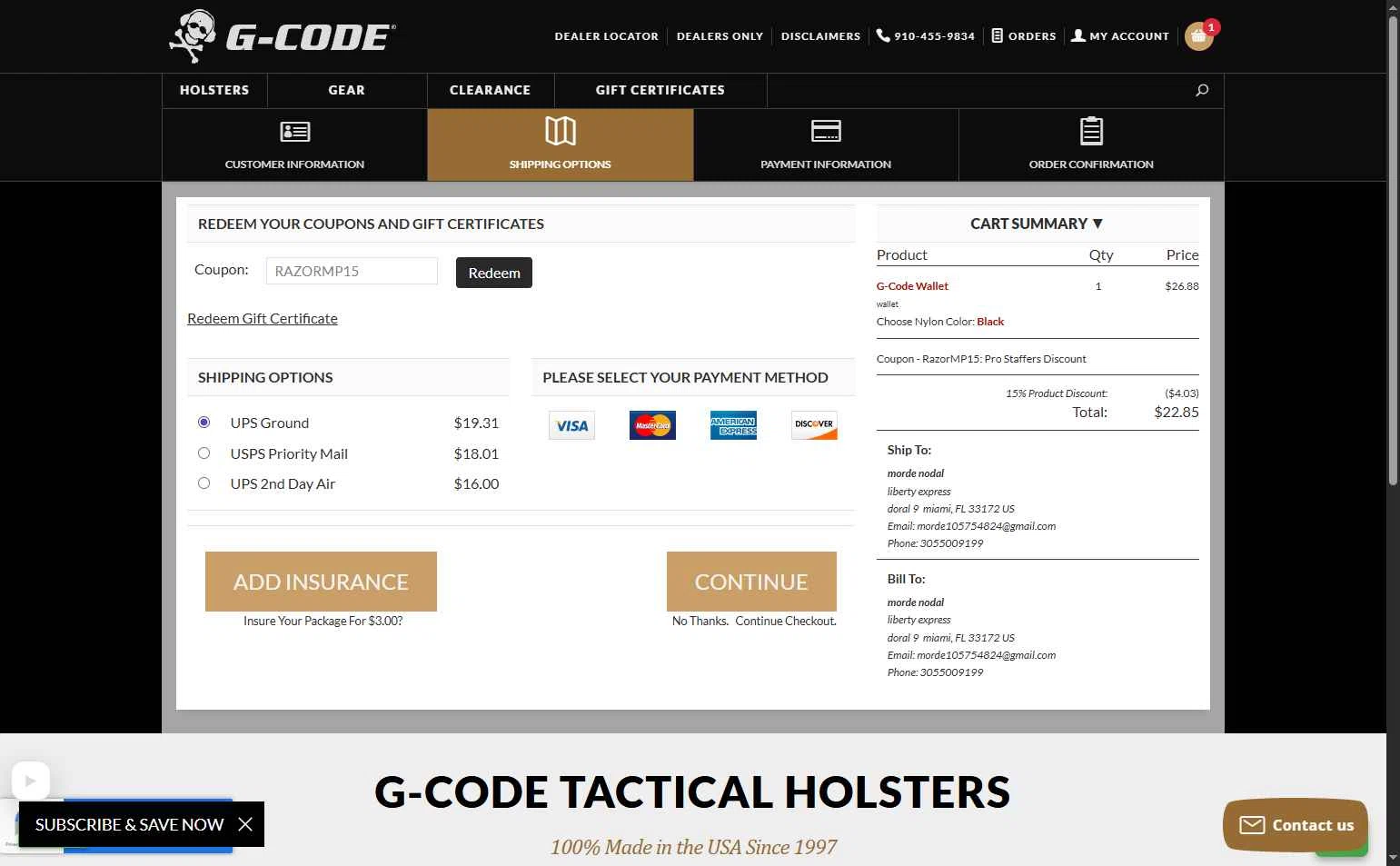1400x866 pixels.
Task: Open My Account
Action: click(1120, 36)
